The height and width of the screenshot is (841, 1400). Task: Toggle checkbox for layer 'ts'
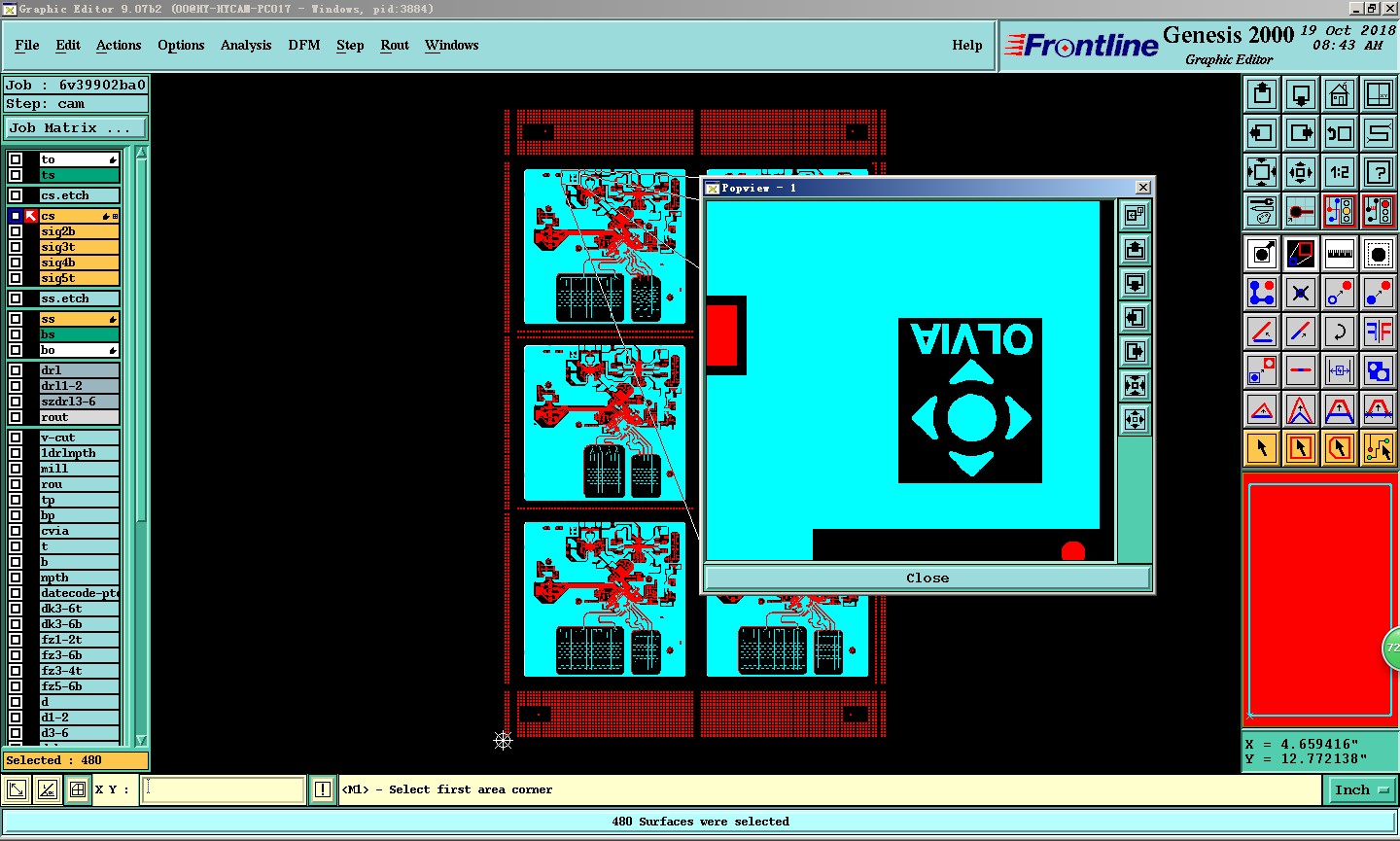(16, 175)
